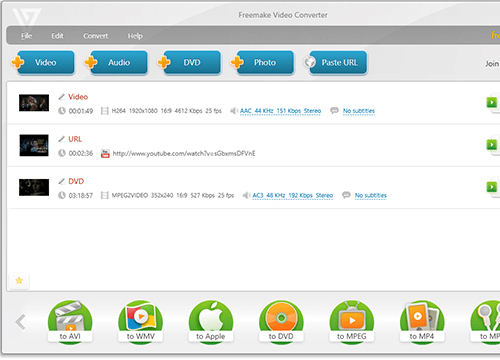Click No subtitles link in Video row
This screenshot has width=500, height=360.
coord(359,111)
